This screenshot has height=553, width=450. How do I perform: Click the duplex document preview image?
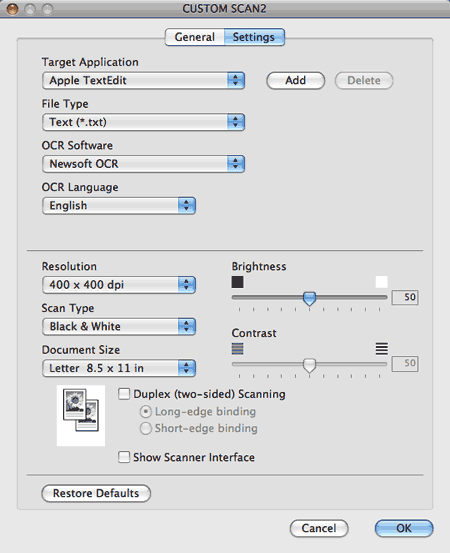click(x=81, y=415)
